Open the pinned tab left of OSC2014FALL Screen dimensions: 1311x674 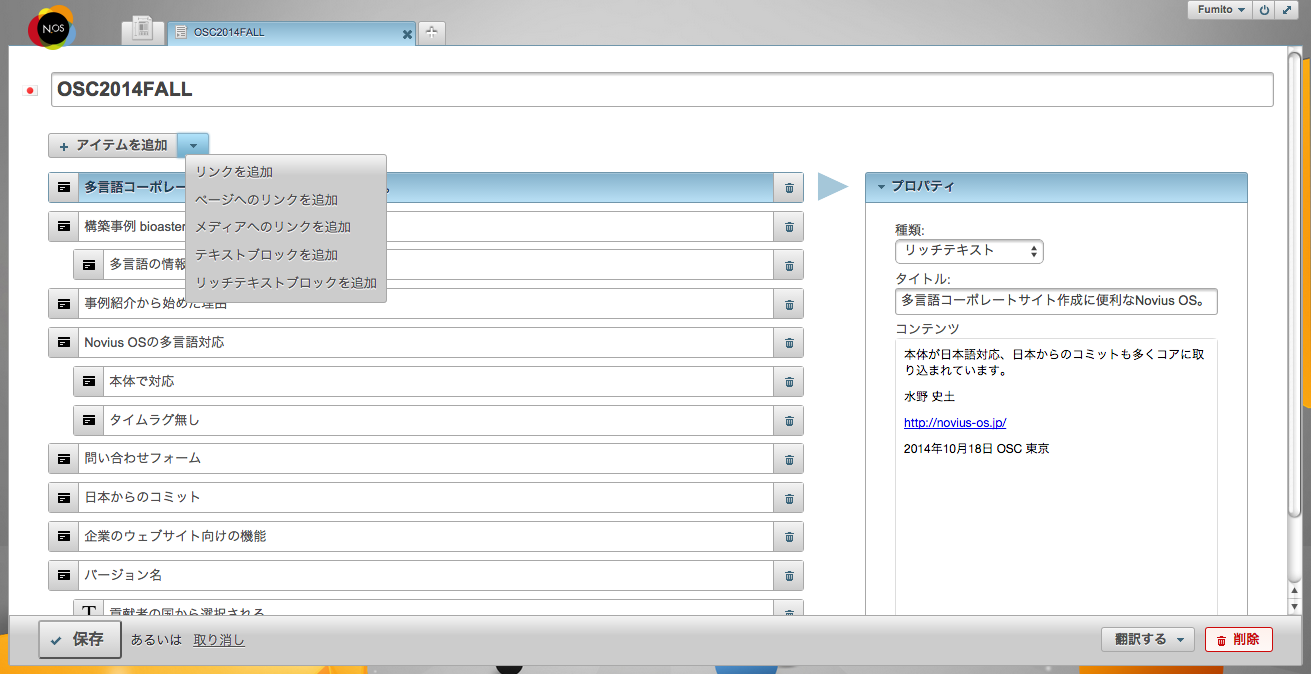click(x=143, y=31)
